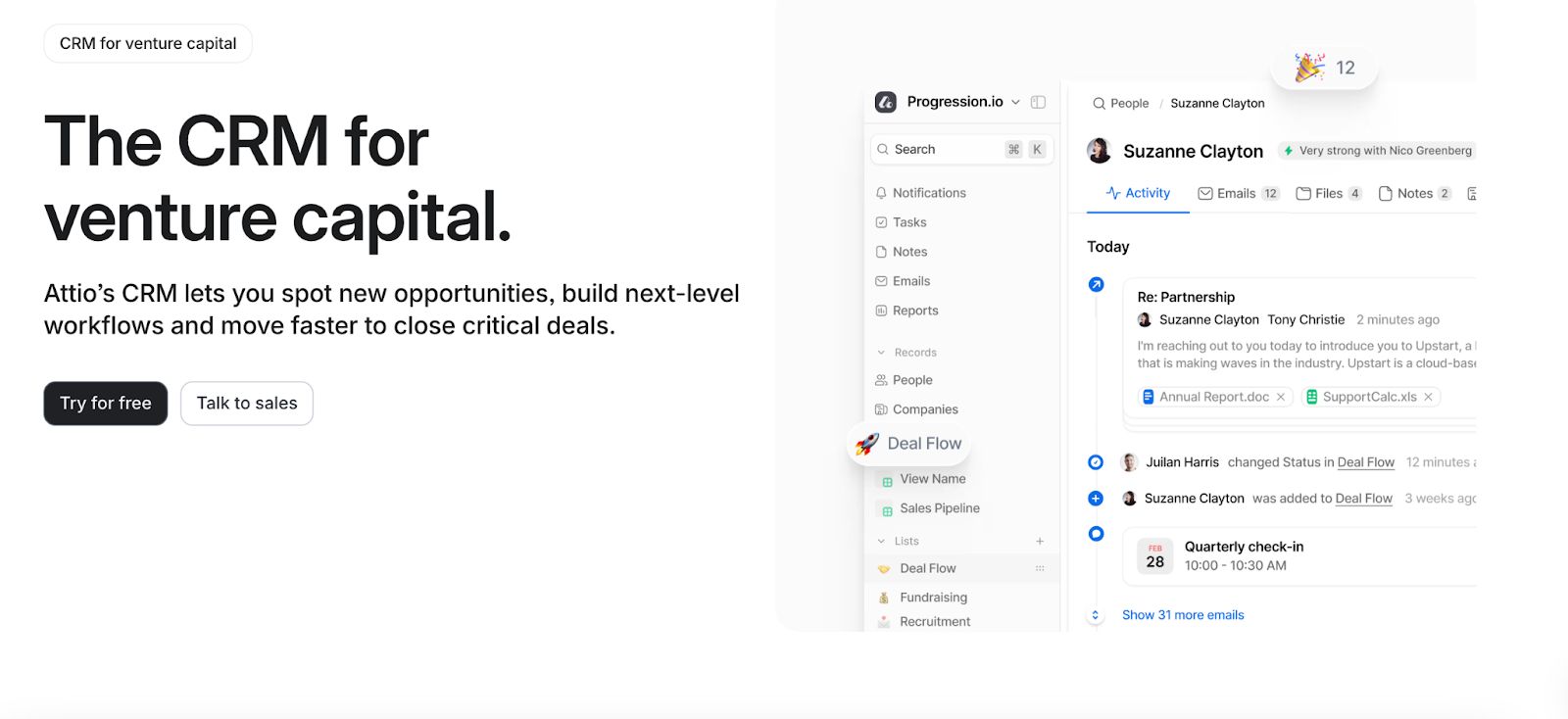Add a new list with plus icon

pos(1040,541)
